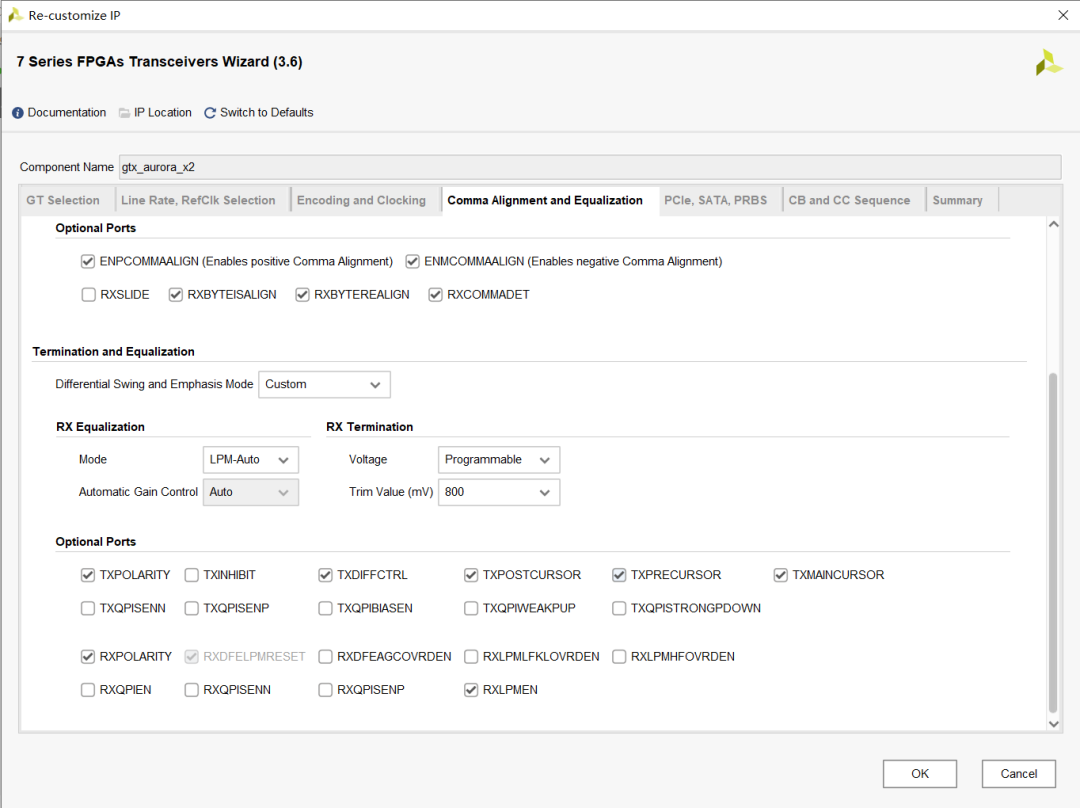Enable TXQPISENP port

point(191,608)
